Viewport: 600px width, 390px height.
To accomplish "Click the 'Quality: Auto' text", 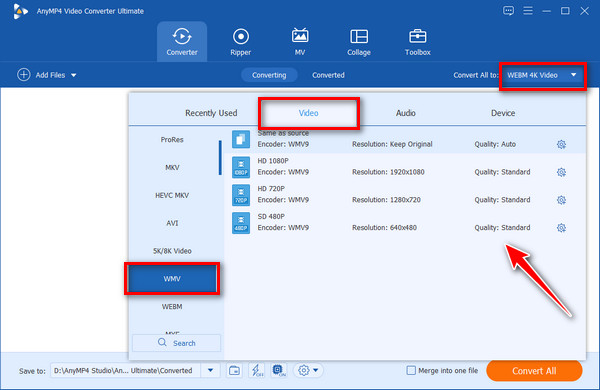I will tap(495, 144).
